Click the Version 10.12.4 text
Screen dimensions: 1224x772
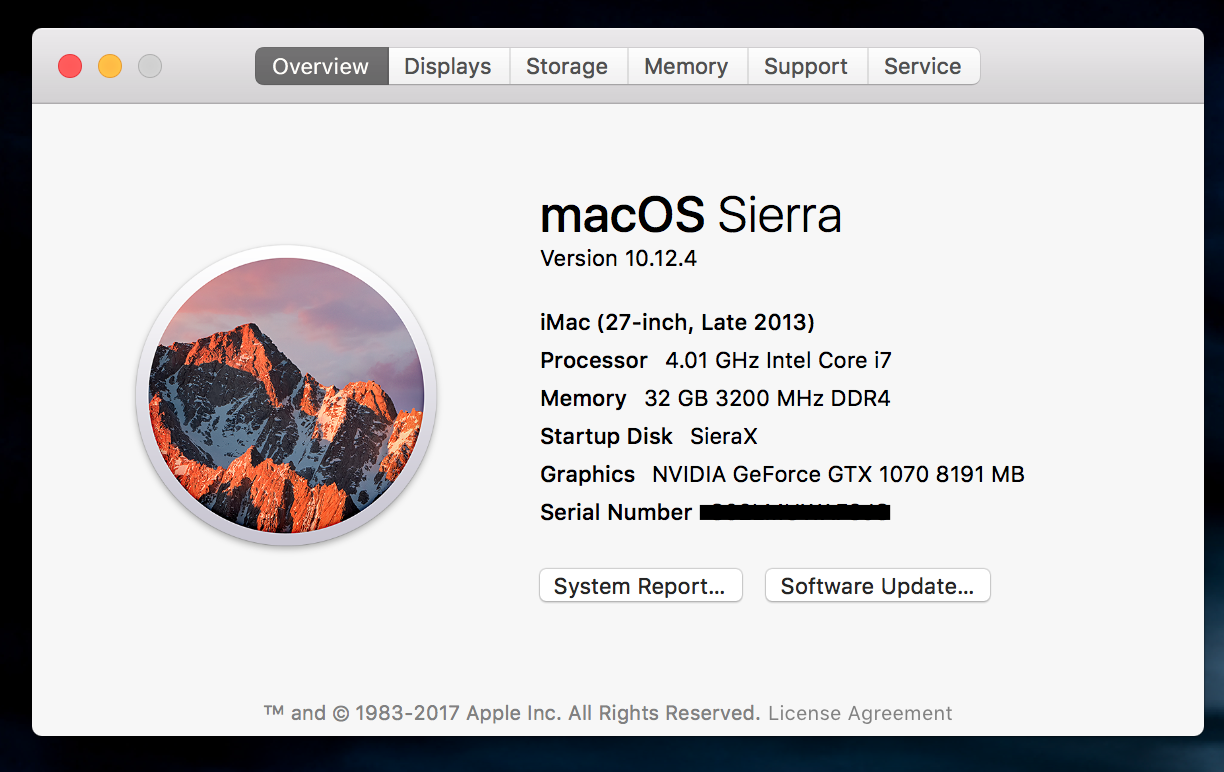(618, 258)
